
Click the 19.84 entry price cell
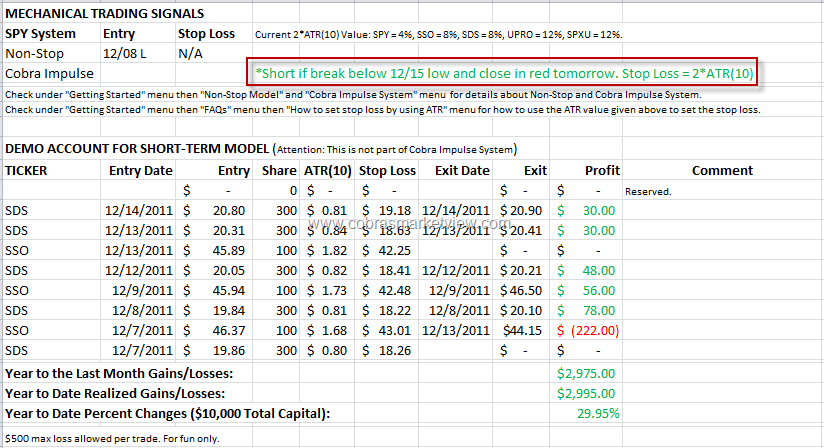coord(214,310)
